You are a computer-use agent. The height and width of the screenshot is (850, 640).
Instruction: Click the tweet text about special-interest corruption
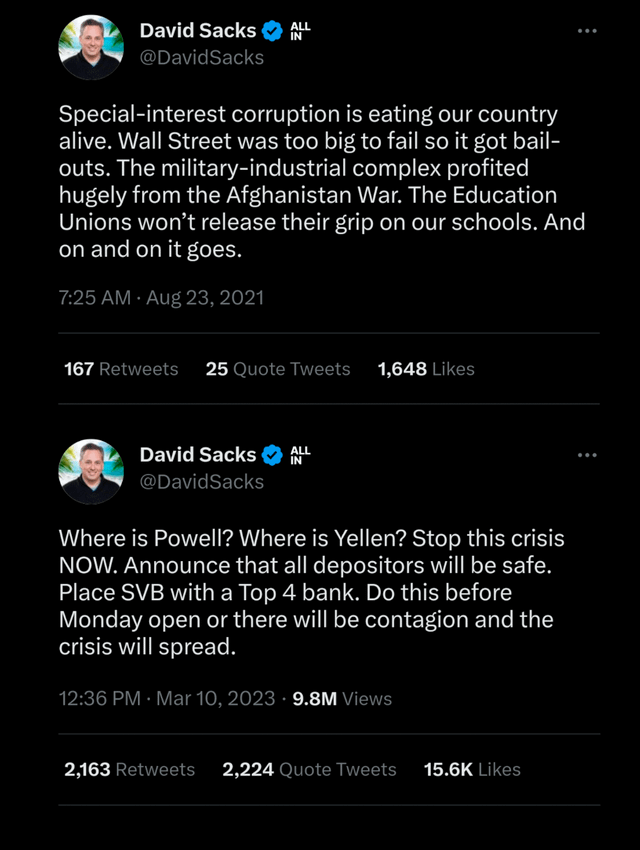(x=320, y=182)
